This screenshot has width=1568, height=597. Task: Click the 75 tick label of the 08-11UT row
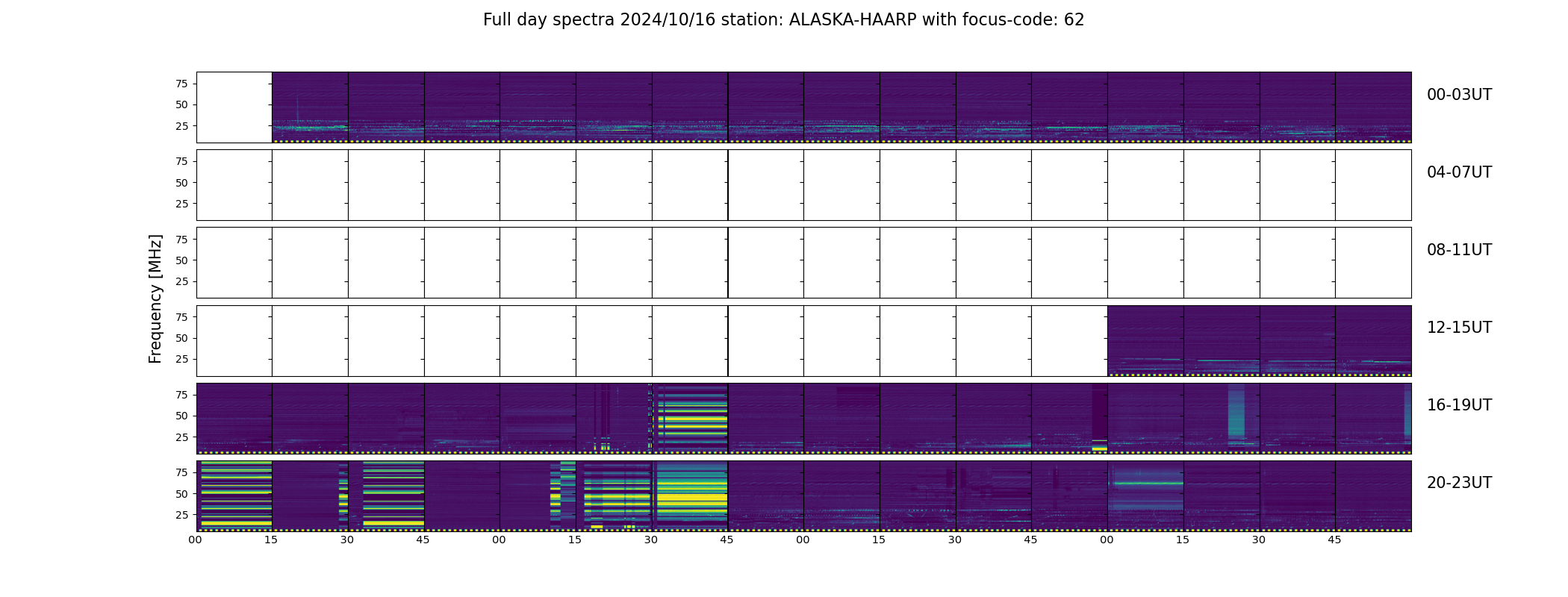coord(181,240)
